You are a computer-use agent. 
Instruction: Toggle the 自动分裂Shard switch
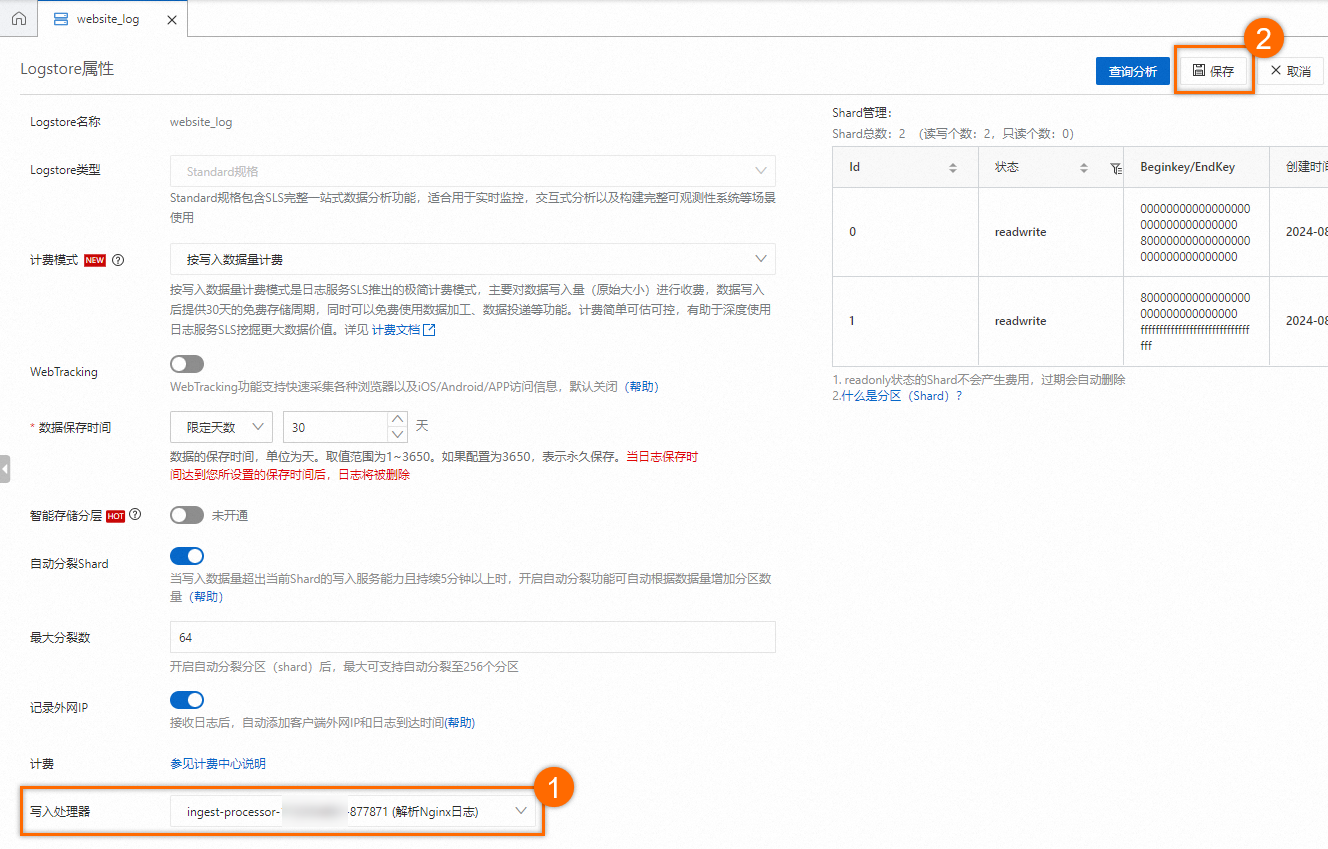[187, 556]
